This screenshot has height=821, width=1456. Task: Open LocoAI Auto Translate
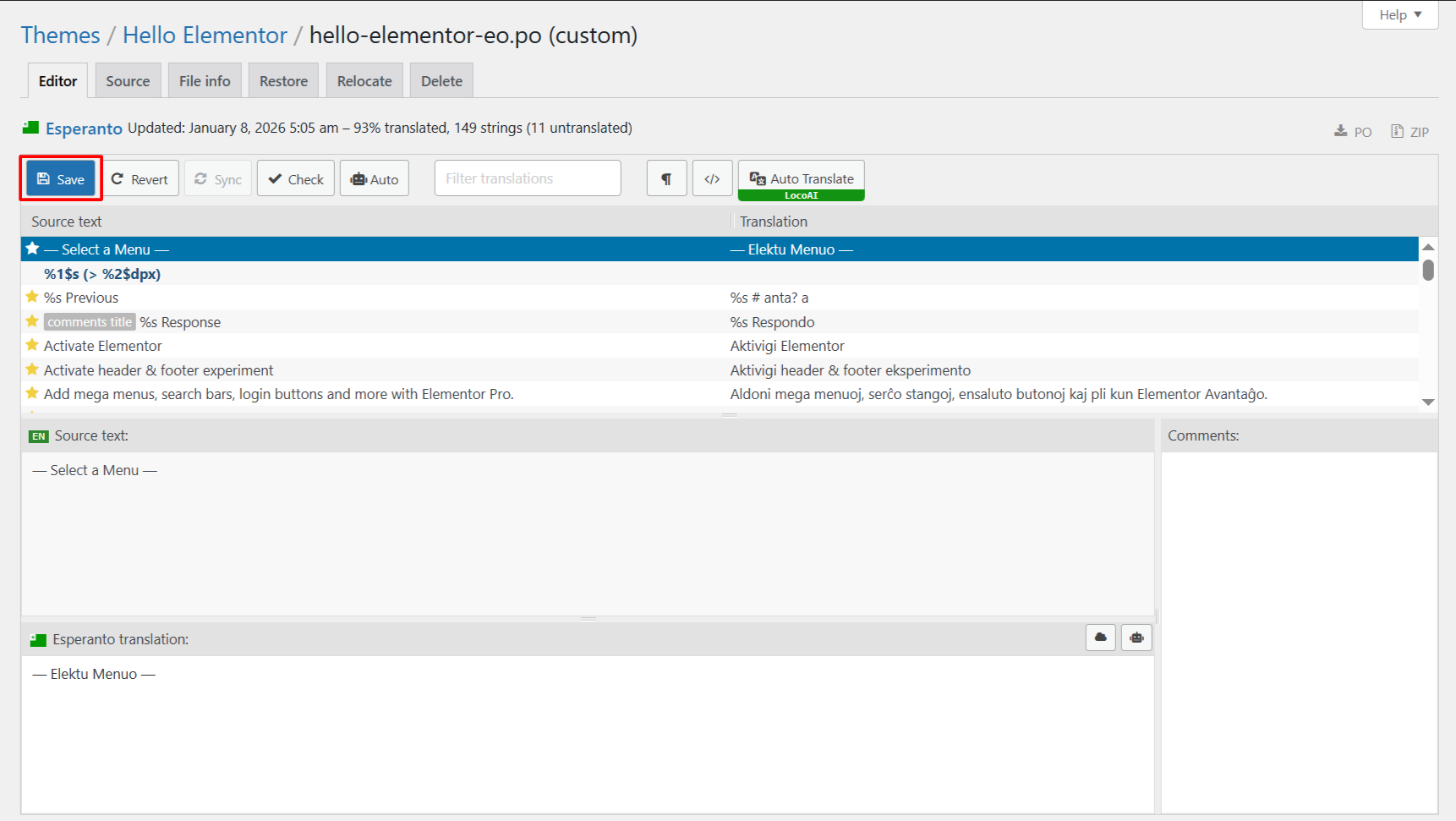[x=801, y=179]
